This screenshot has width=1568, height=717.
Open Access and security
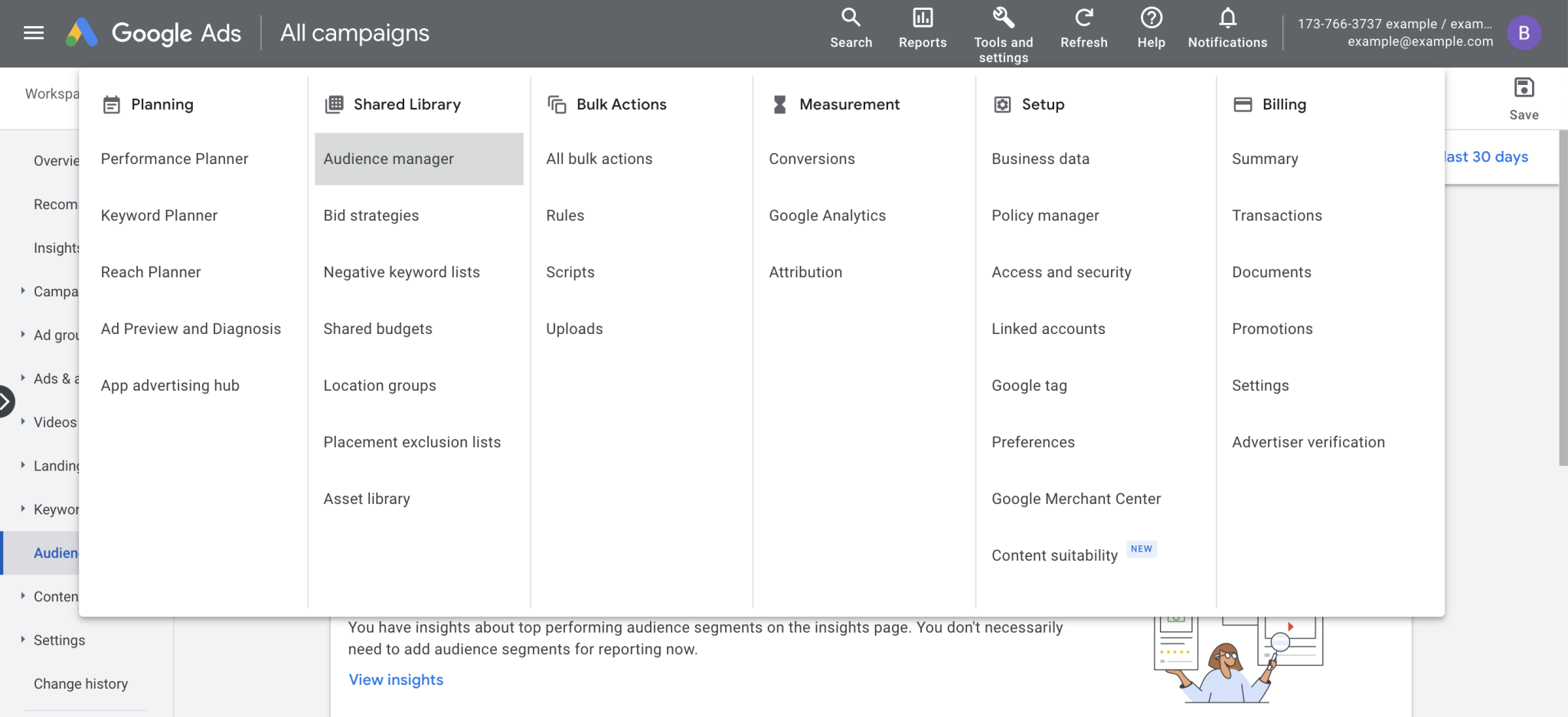1061,272
